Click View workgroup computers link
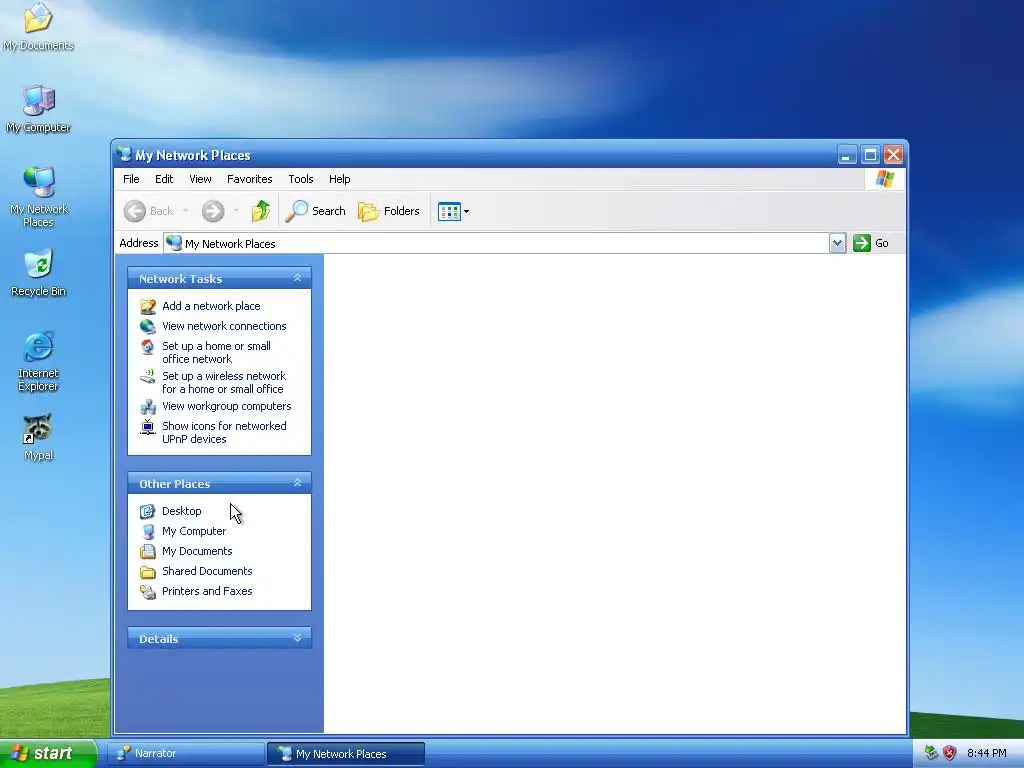 point(227,406)
